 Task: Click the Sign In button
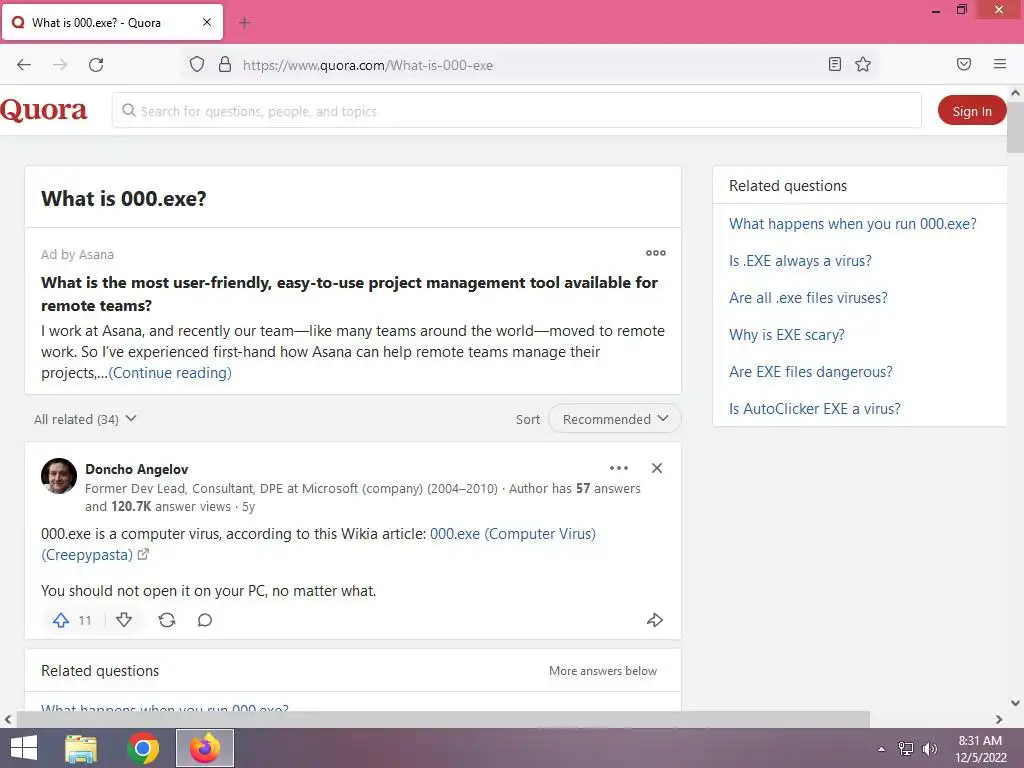pos(972,111)
